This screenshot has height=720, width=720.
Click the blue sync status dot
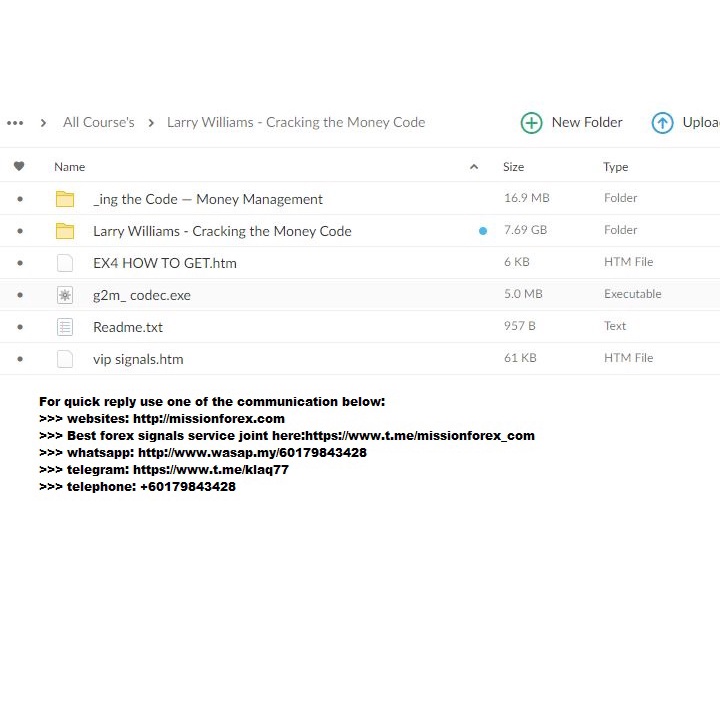pyautogui.click(x=483, y=231)
